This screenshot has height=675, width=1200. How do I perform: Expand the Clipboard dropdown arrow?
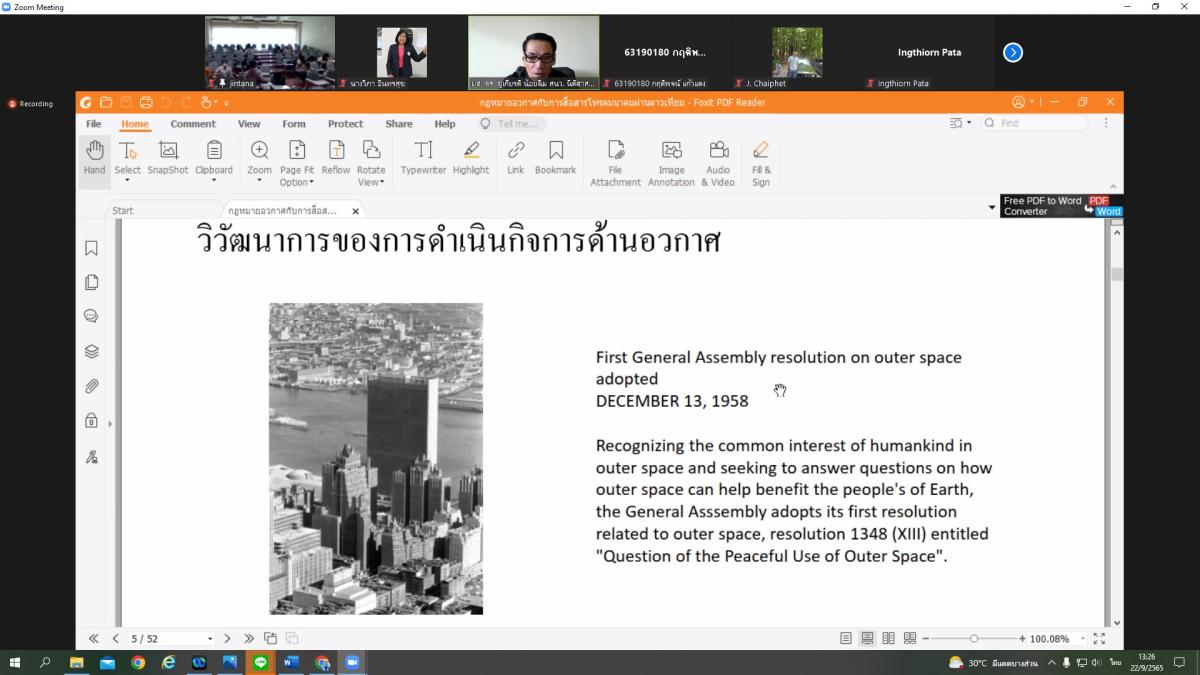[214, 182]
